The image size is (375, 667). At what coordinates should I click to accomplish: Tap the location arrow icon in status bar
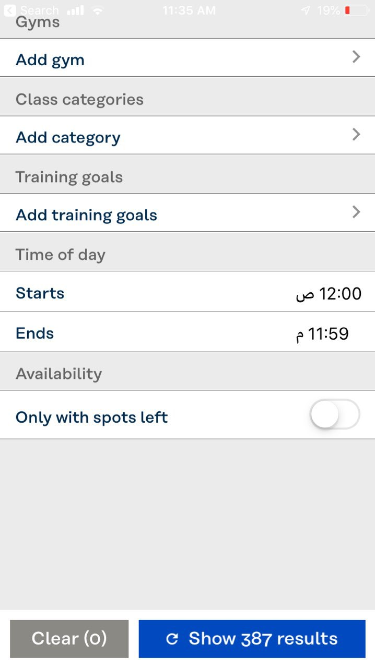306,10
